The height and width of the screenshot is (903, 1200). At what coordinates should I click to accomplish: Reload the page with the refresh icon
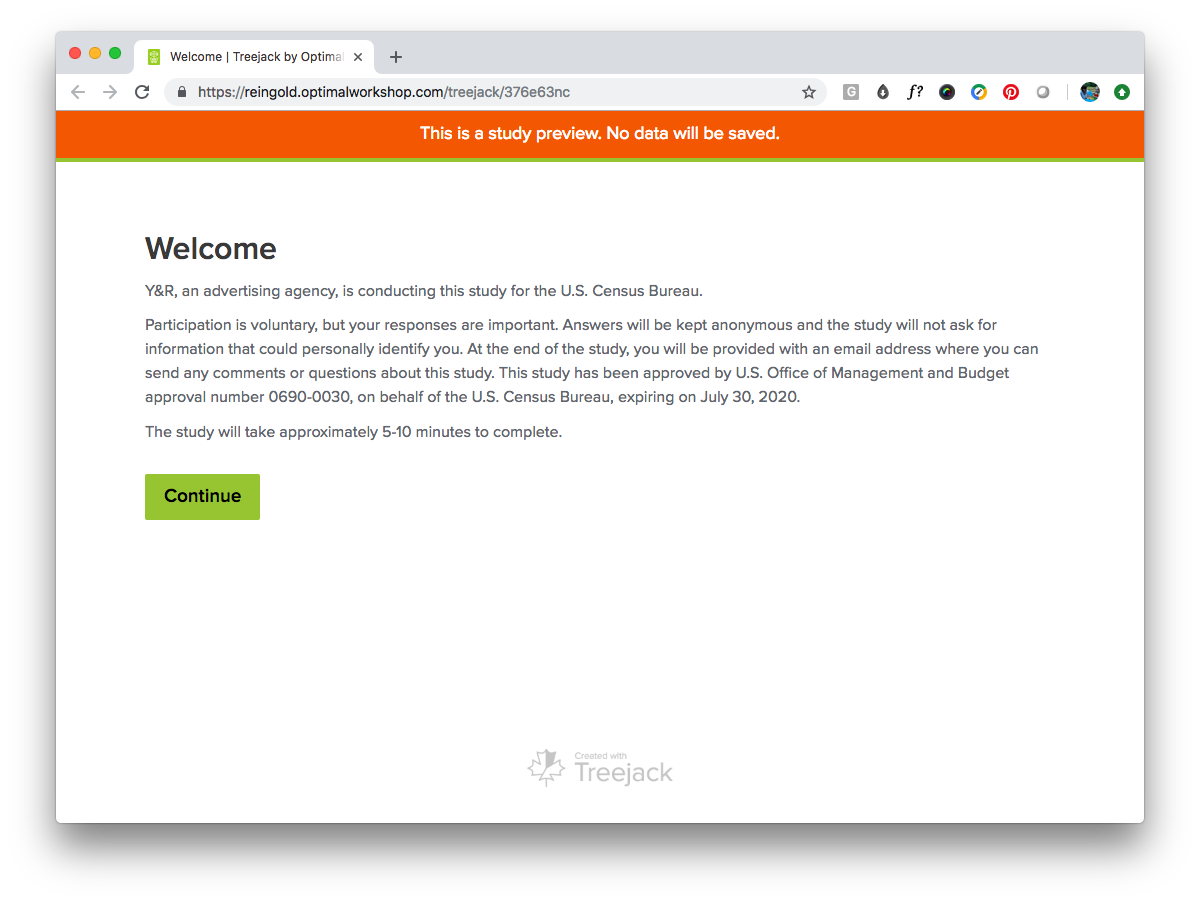[x=142, y=92]
